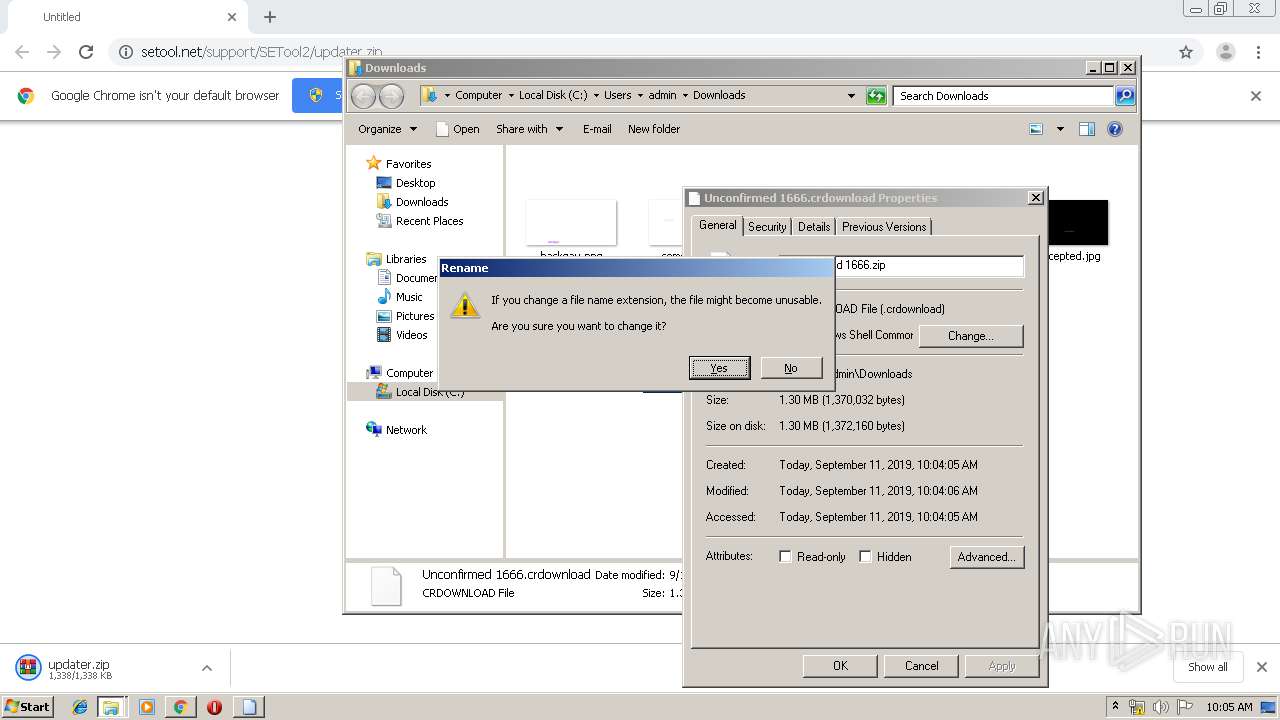The width and height of the screenshot is (1280, 720).
Task: Open the Windows Start menu
Action: coord(27,706)
